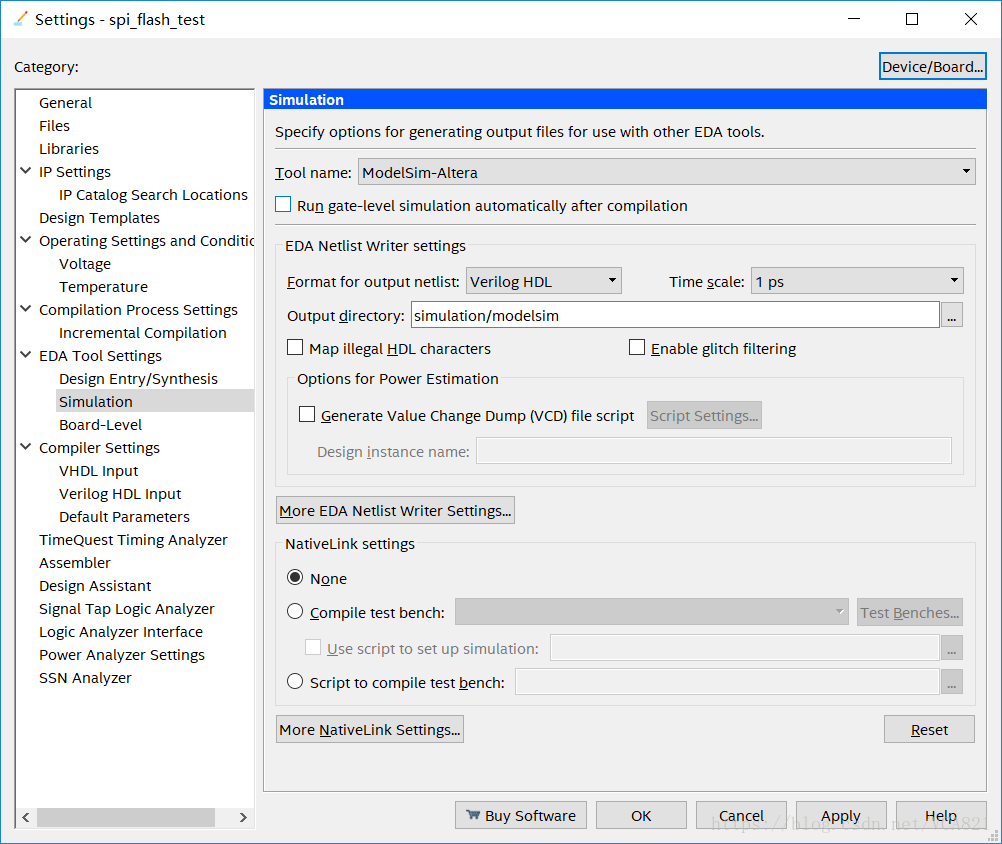
Task: Collapse the EDA Tool Settings node
Action: coord(26,355)
